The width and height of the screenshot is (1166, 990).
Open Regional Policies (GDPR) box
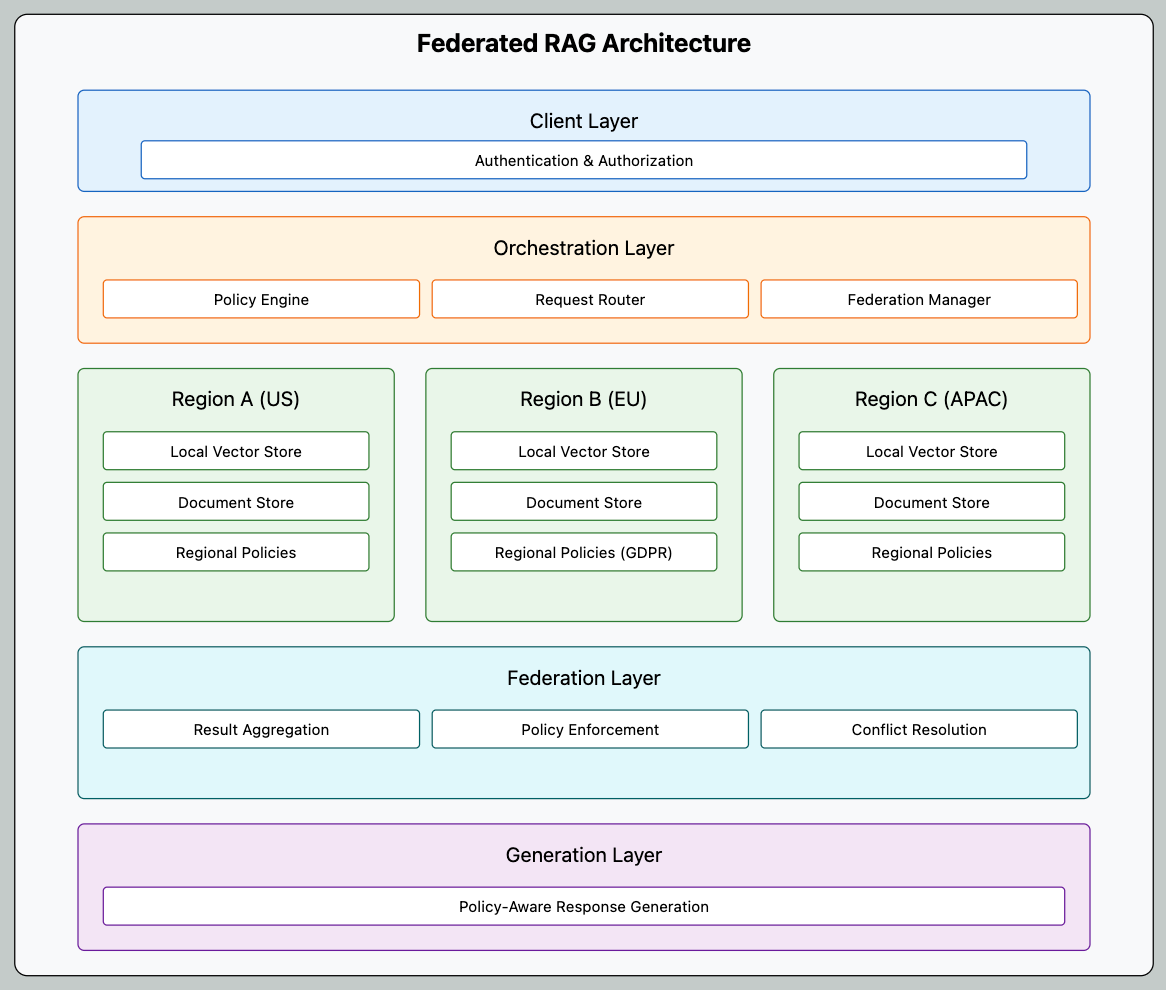pos(584,551)
